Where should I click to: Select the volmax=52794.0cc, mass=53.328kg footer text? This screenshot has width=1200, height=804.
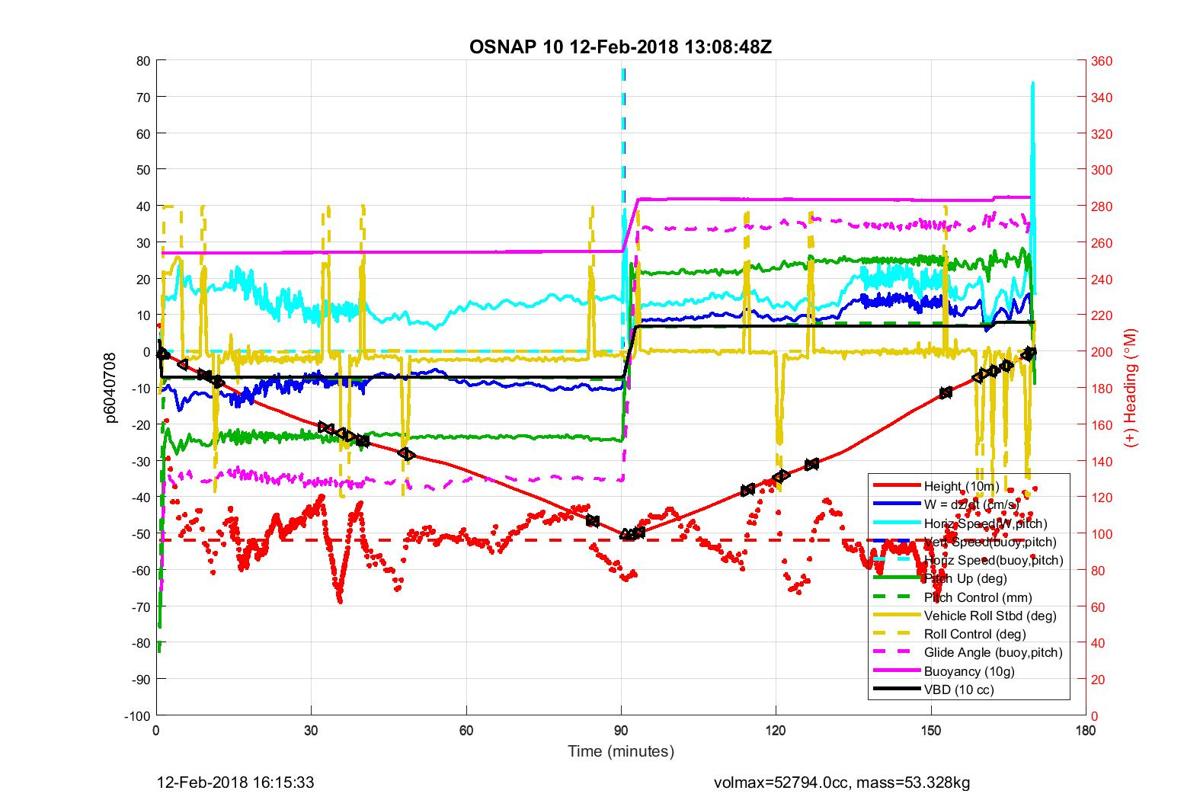point(842,783)
